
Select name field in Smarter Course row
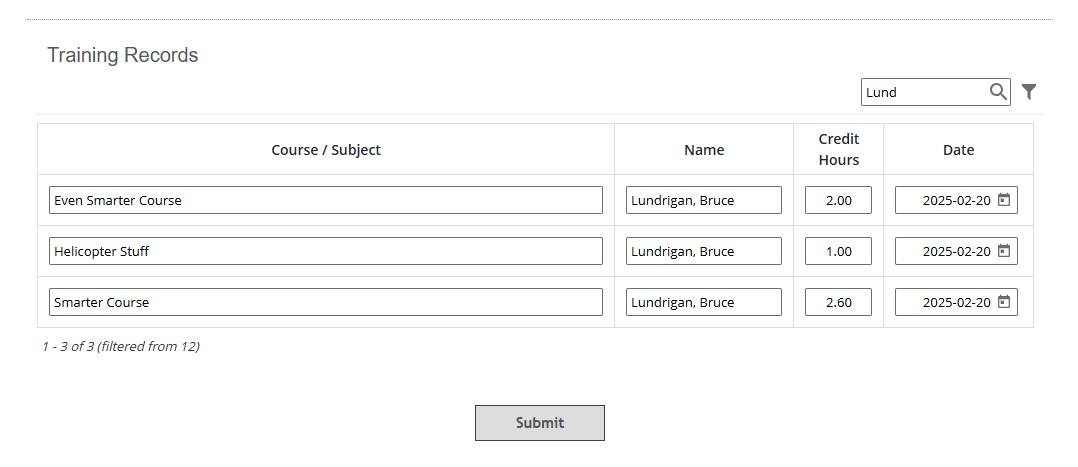(704, 302)
